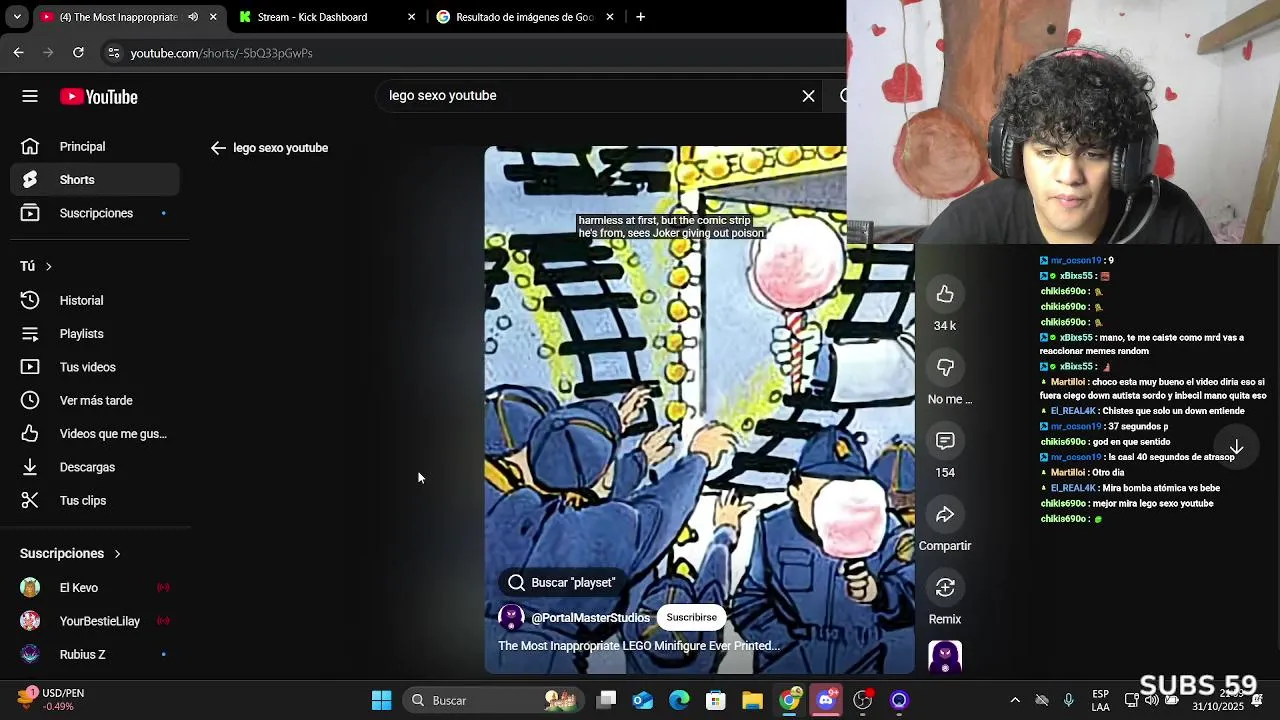Viewport: 1280px width, 720px height.
Task: Open the YouTube hamburger menu
Action: (x=30, y=96)
